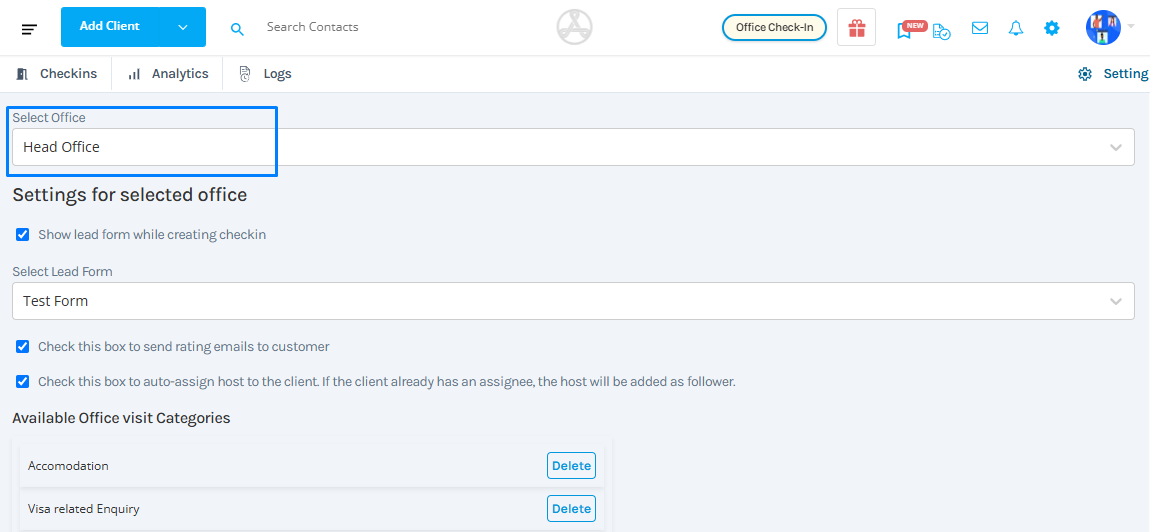Select the Visa related Enquiry row text
This screenshot has height=532, width=1150.
click(x=84, y=509)
